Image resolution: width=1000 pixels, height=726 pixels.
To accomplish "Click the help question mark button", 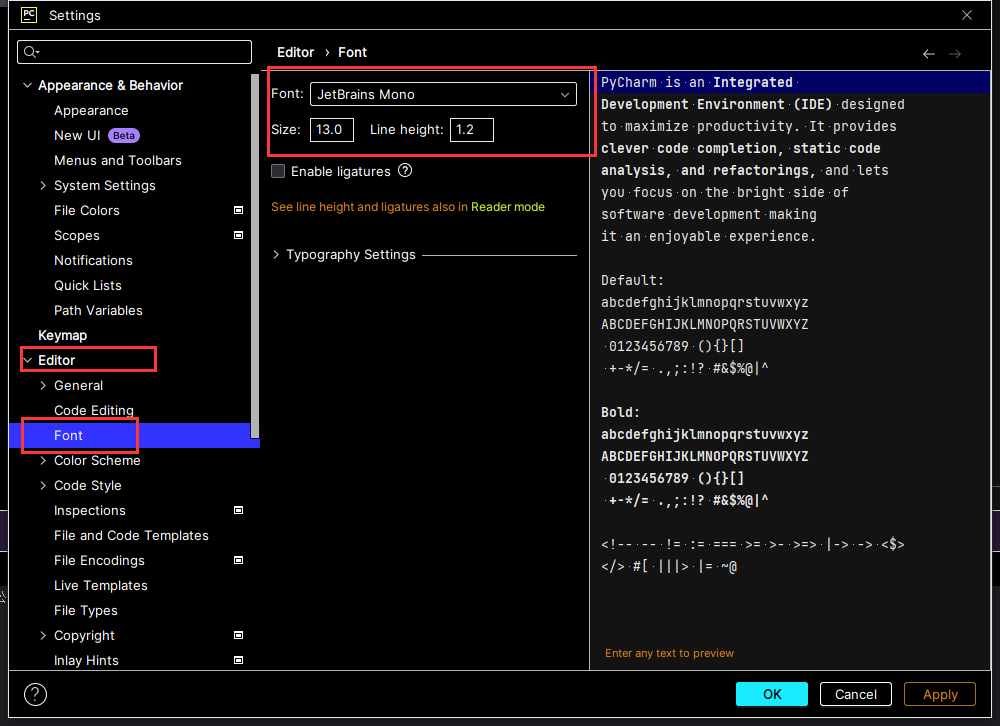I will pos(36,694).
